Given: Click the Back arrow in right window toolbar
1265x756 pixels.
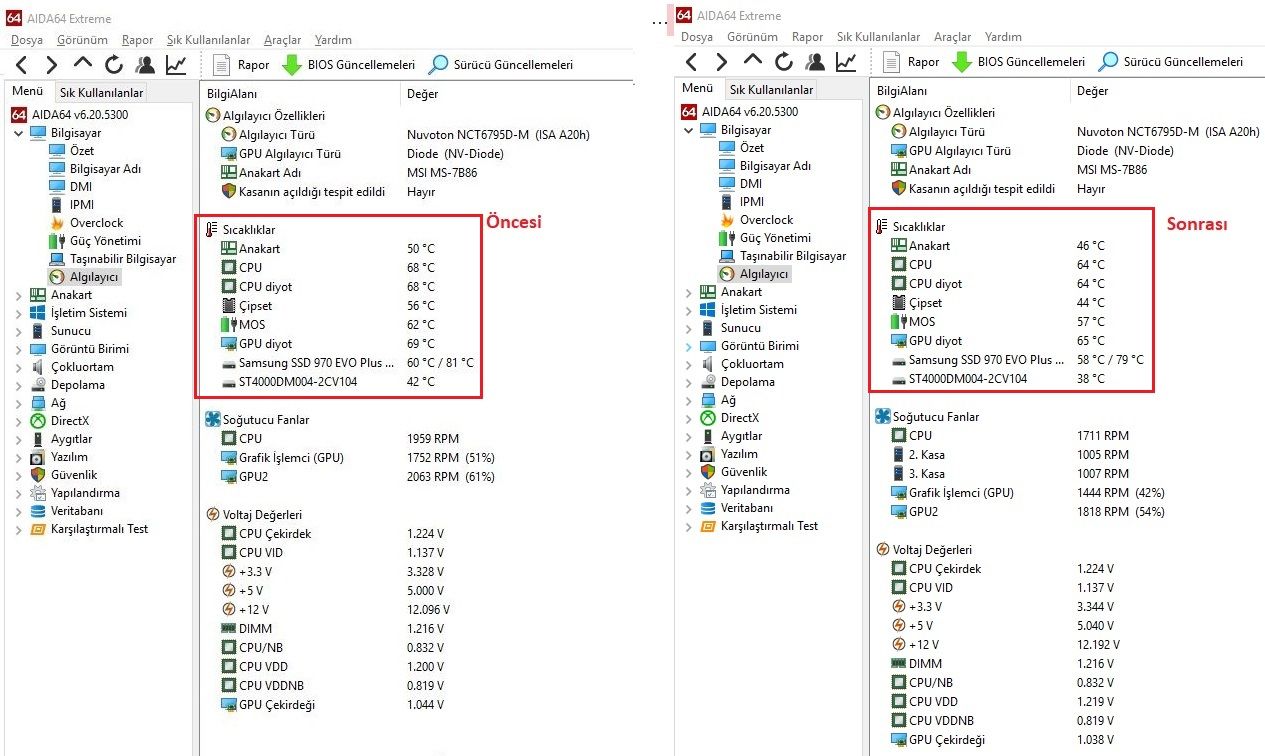Looking at the screenshot, I should 692,62.
